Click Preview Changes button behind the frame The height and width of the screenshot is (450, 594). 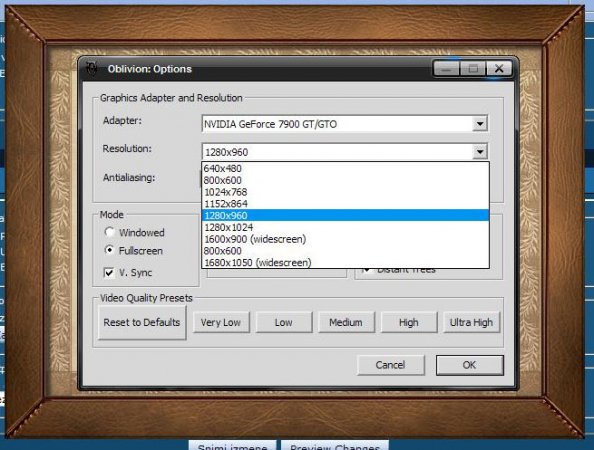pos(335,445)
